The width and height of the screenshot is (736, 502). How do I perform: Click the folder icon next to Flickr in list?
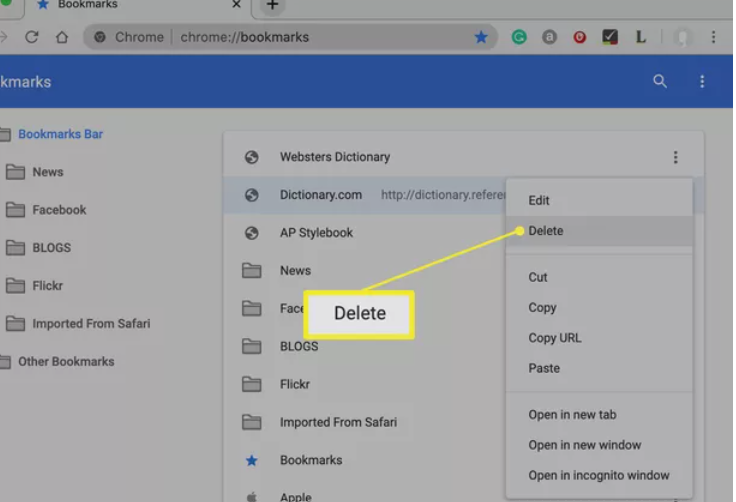click(252, 384)
